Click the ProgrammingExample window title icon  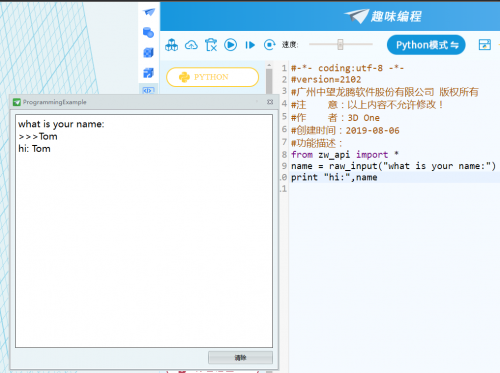pyautogui.click(x=17, y=102)
